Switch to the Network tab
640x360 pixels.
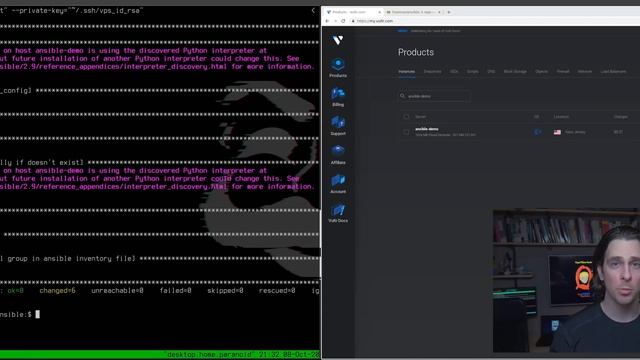pos(584,71)
